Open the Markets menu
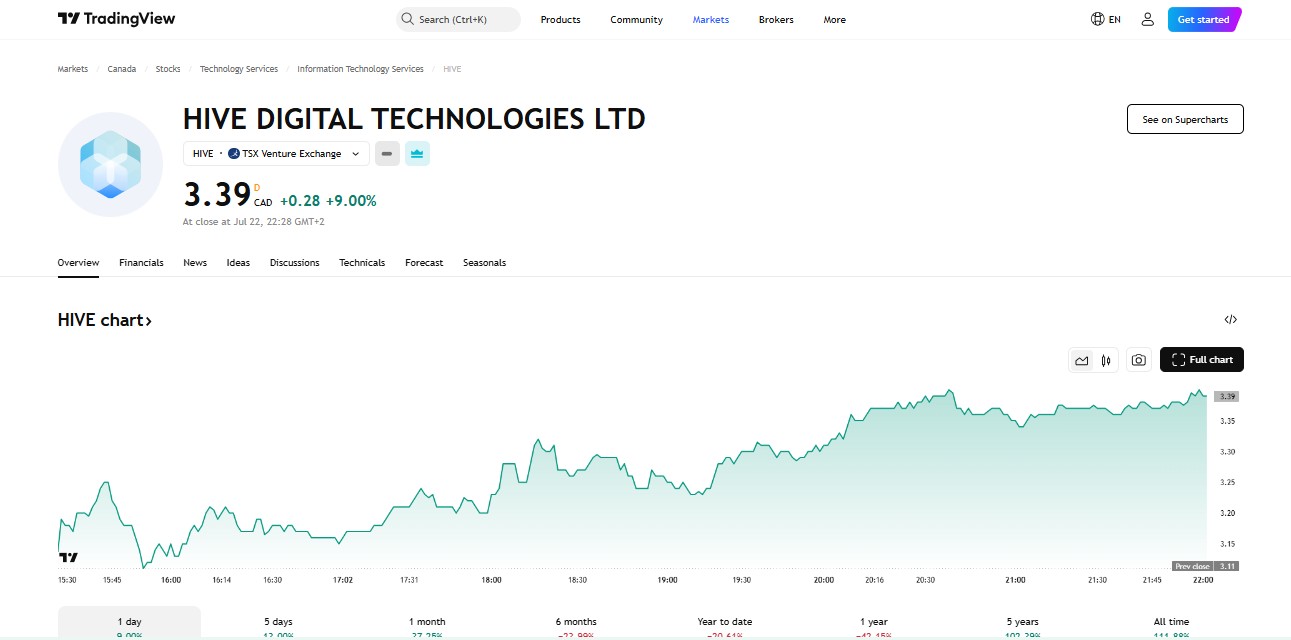Viewport: 1291px width, 640px height. pyautogui.click(x=711, y=19)
